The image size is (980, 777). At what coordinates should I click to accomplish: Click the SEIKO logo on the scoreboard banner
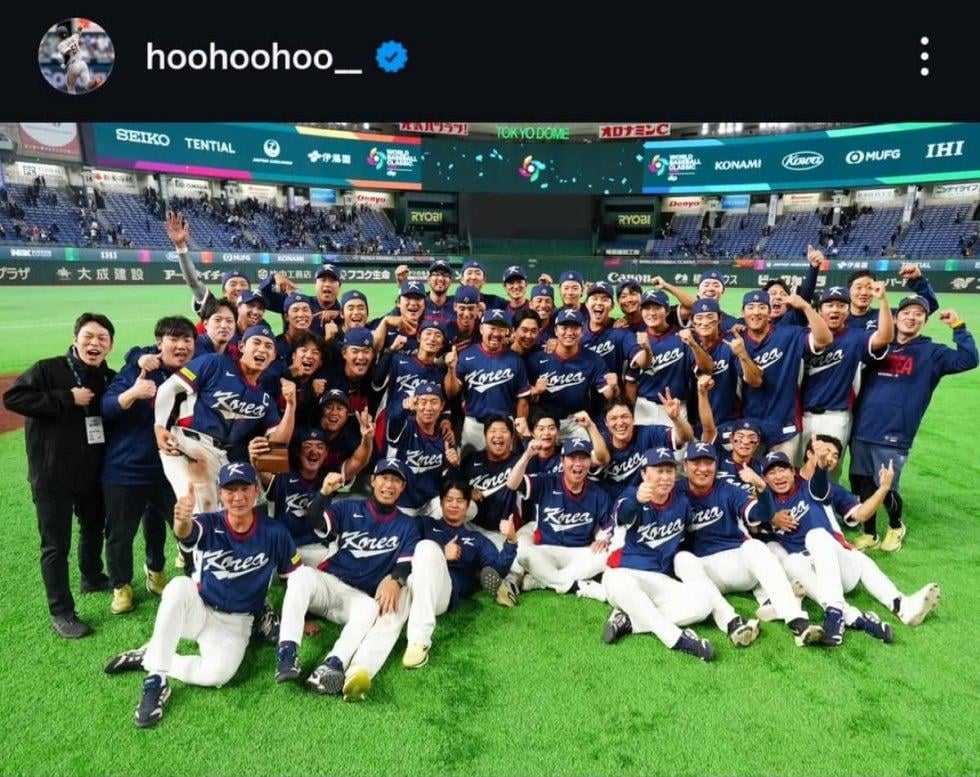coord(142,138)
